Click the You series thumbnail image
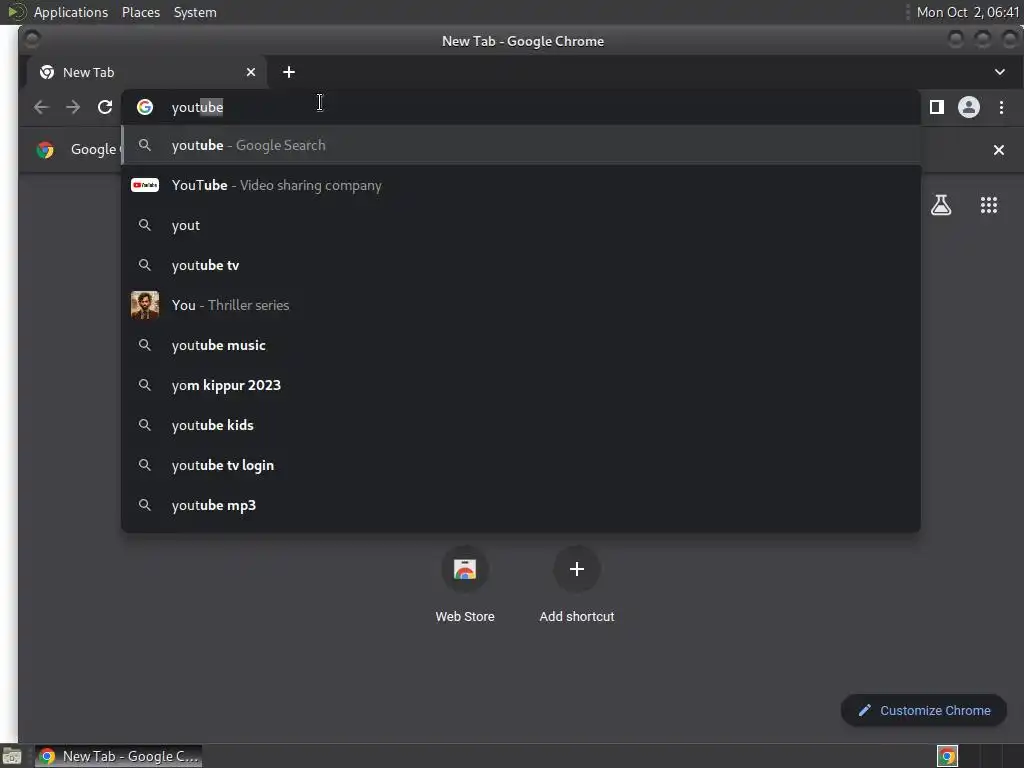The image size is (1024, 768). [145, 305]
